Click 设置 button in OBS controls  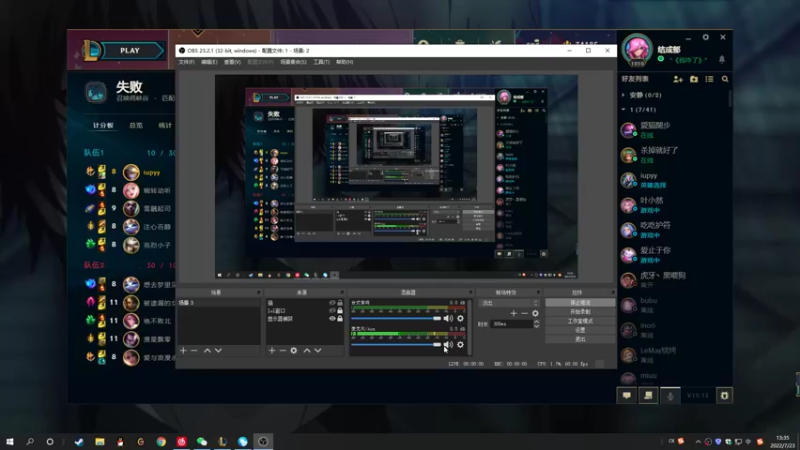click(x=580, y=330)
